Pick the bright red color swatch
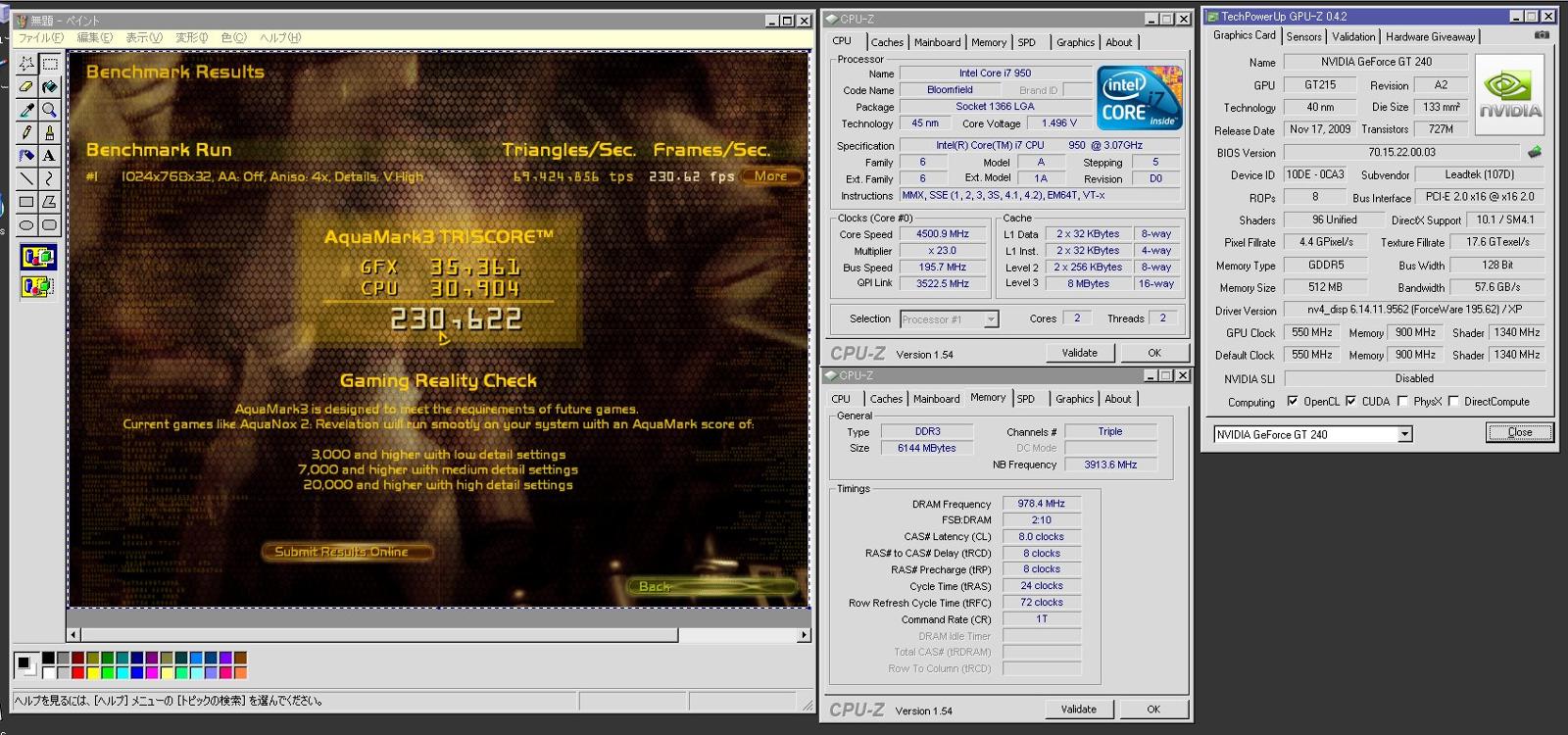 coord(77,673)
